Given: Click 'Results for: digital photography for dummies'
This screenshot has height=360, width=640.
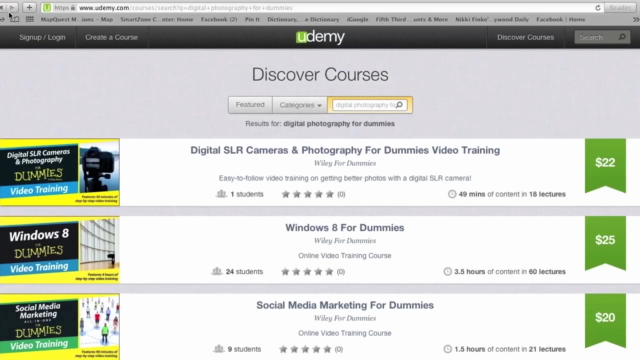Looking at the screenshot, I should click(x=320, y=124).
